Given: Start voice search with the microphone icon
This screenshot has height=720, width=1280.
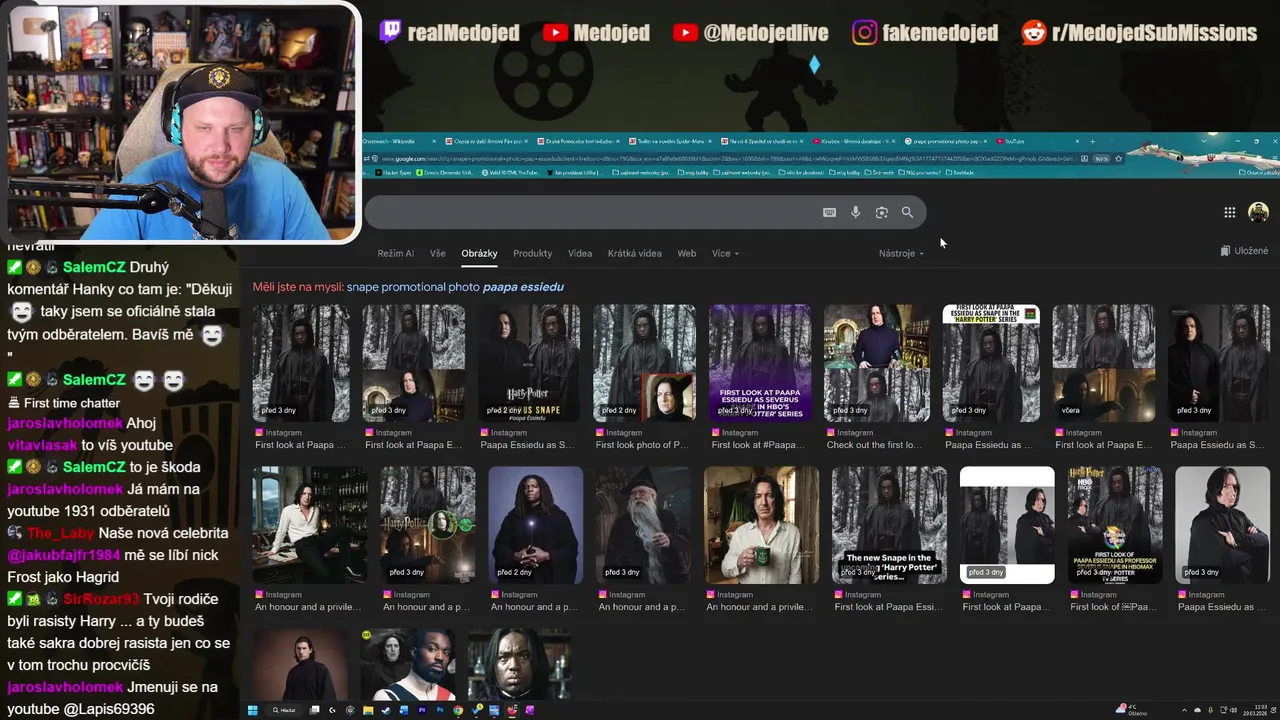Looking at the screenshot, I should click(855, 212).
